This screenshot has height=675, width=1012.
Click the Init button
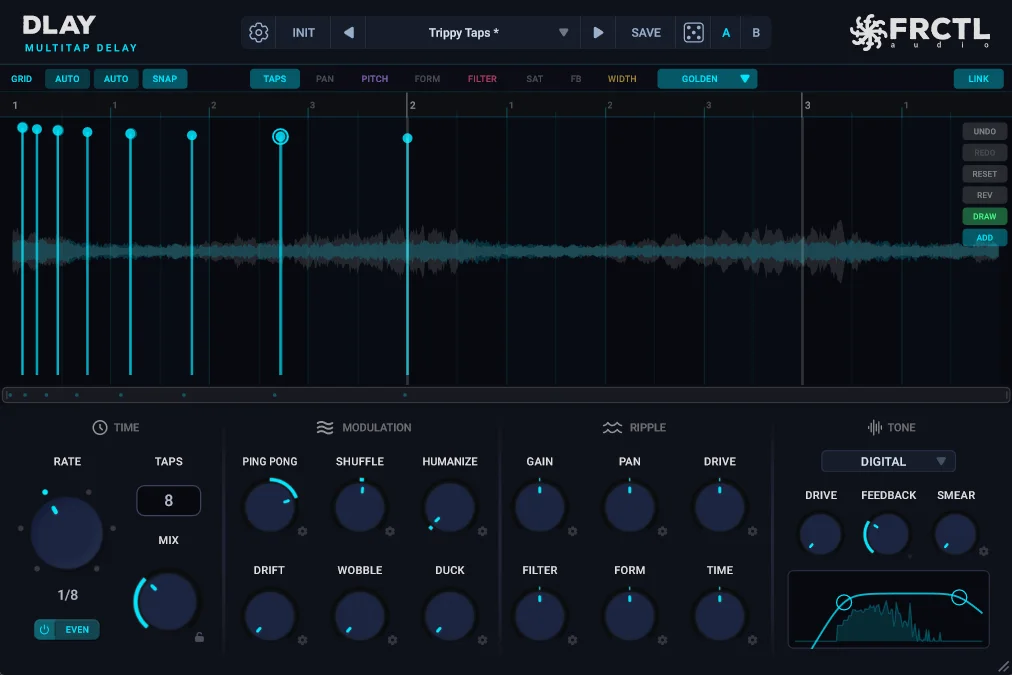303,32
